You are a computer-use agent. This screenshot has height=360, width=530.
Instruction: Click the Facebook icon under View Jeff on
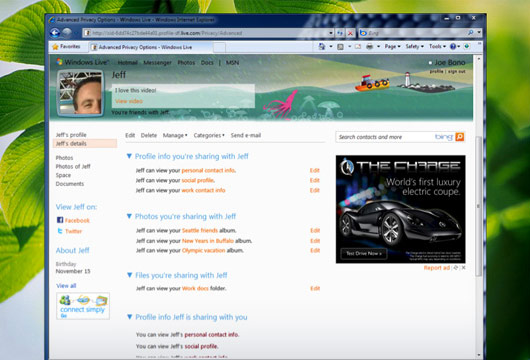(60, 220)
